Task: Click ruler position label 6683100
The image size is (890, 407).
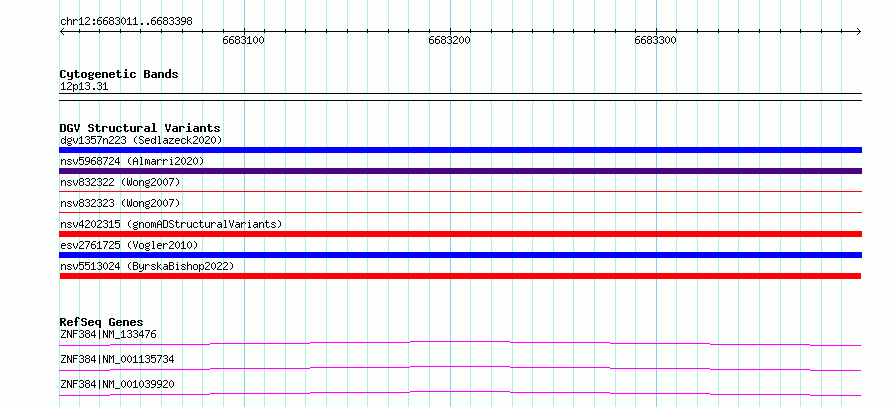Action: tap(244, 41)
